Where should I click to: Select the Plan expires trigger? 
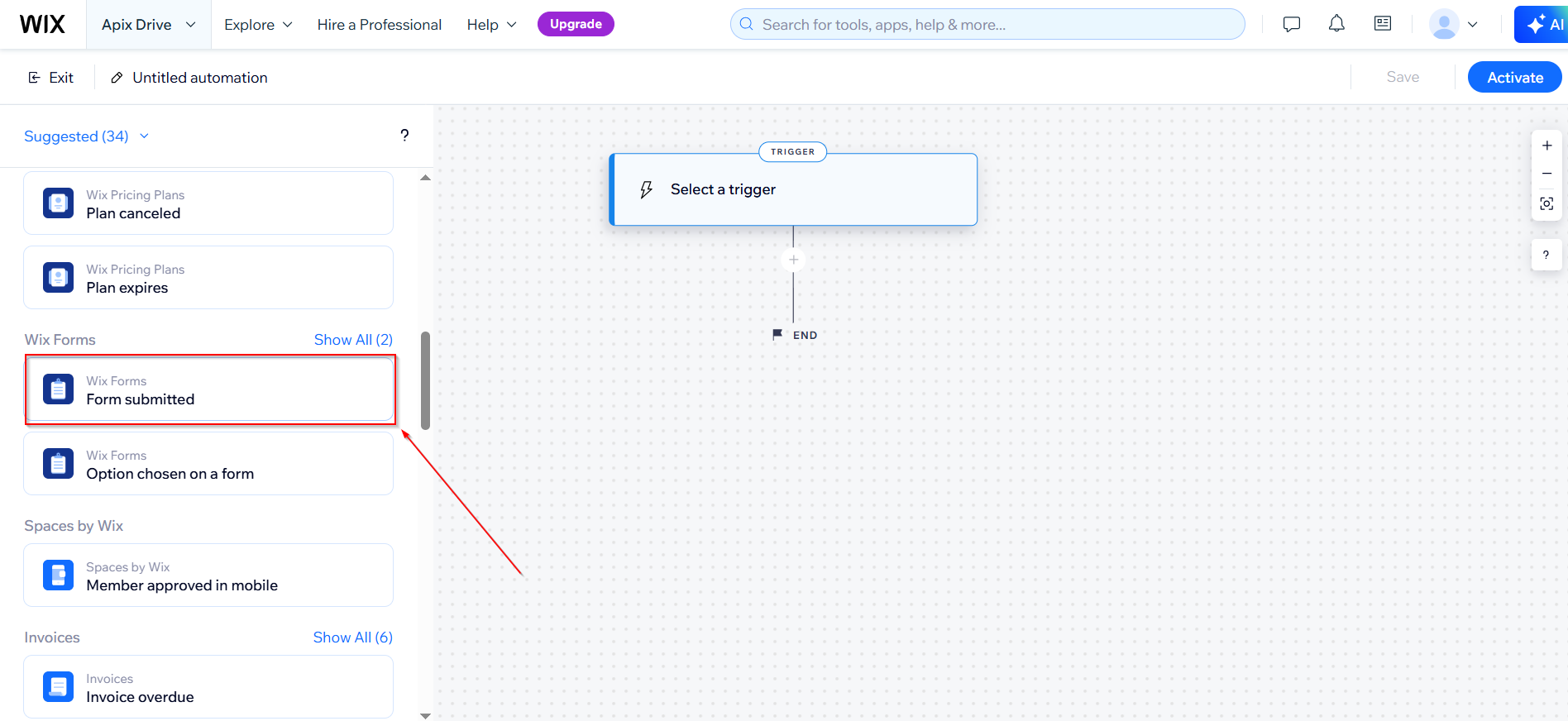click(208, 278)
